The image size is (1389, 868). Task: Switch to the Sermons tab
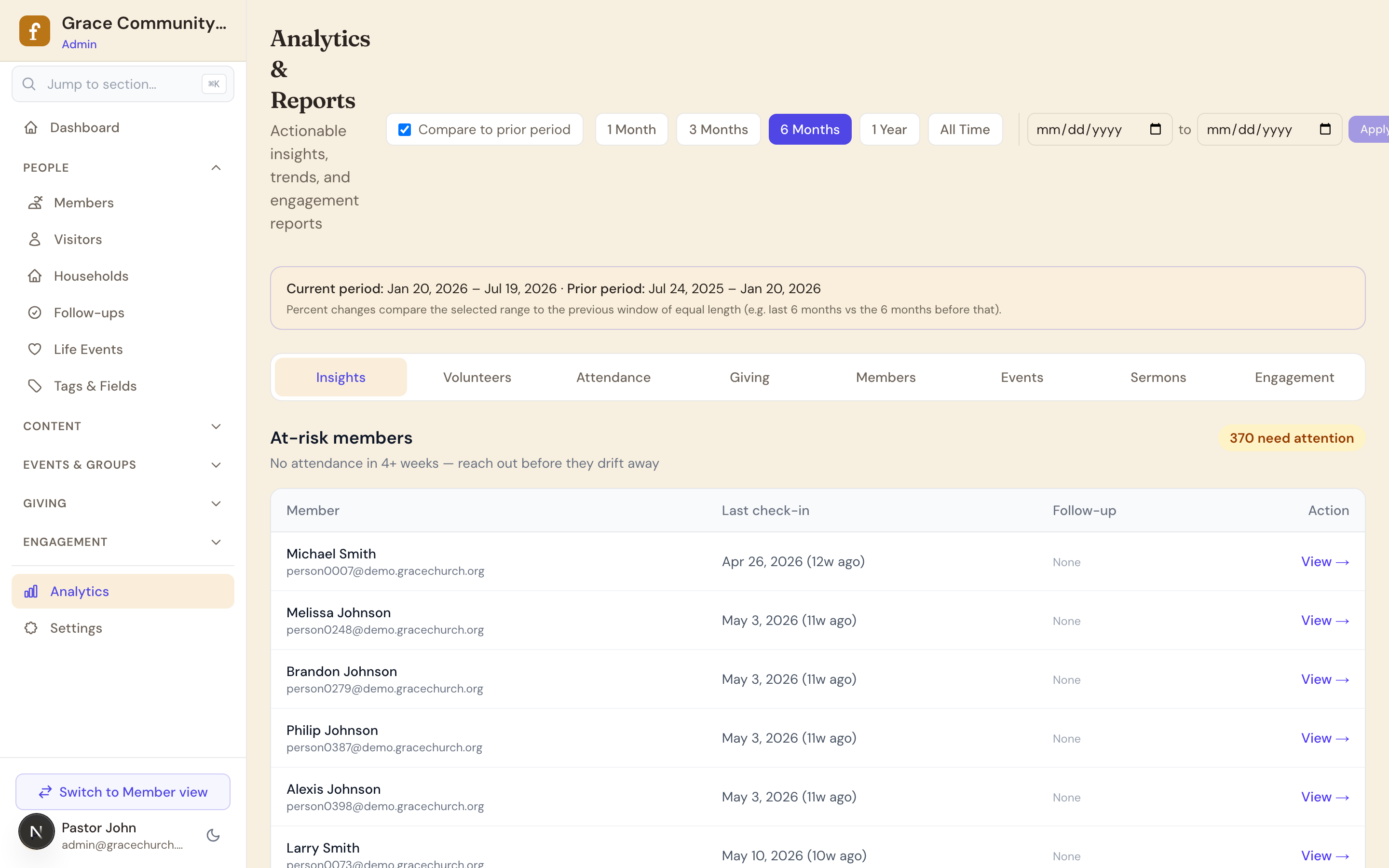tap(1158, 377)
